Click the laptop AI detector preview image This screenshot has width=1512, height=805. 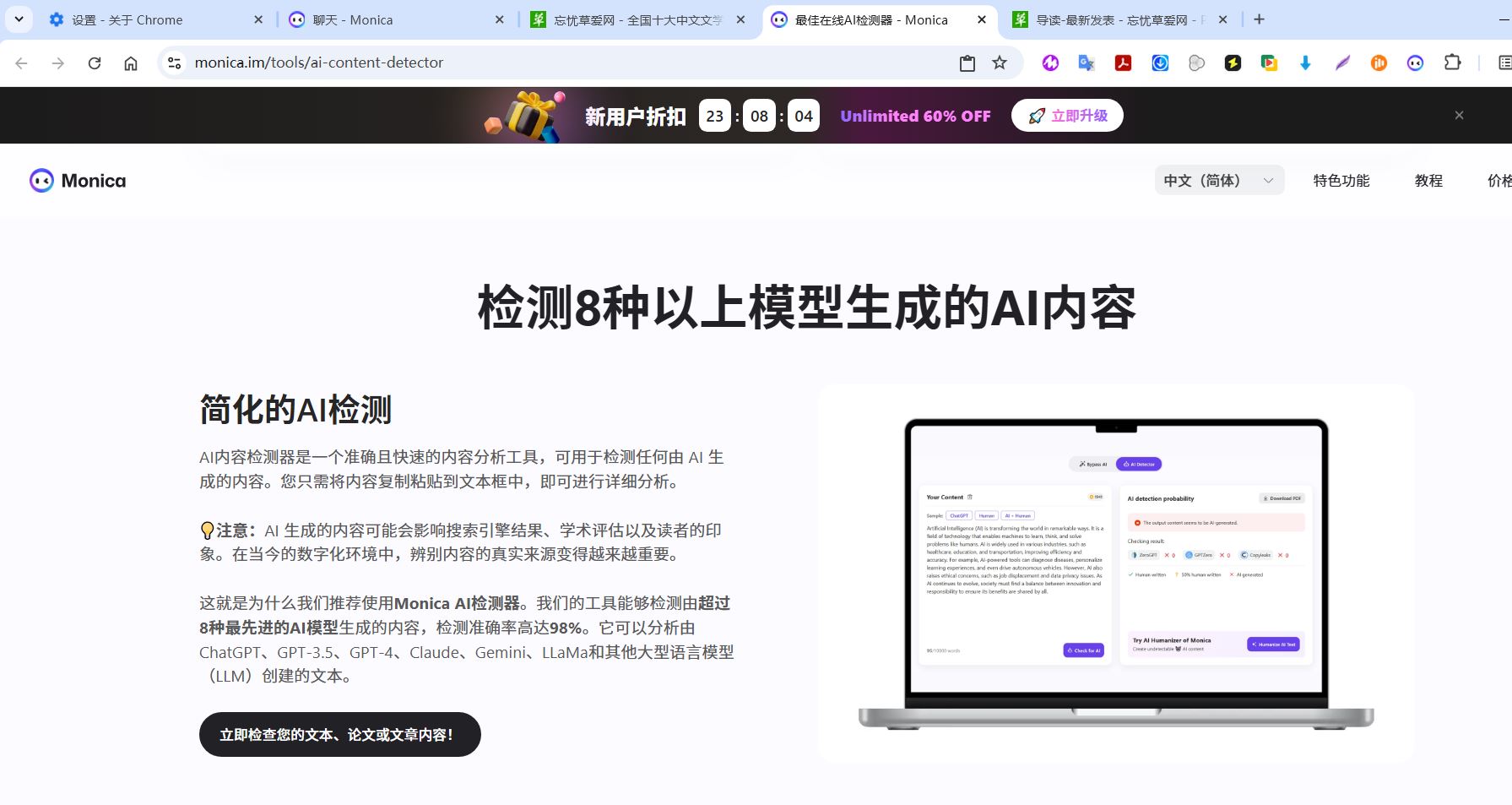pyautogui.click(x=1116, y=574)
